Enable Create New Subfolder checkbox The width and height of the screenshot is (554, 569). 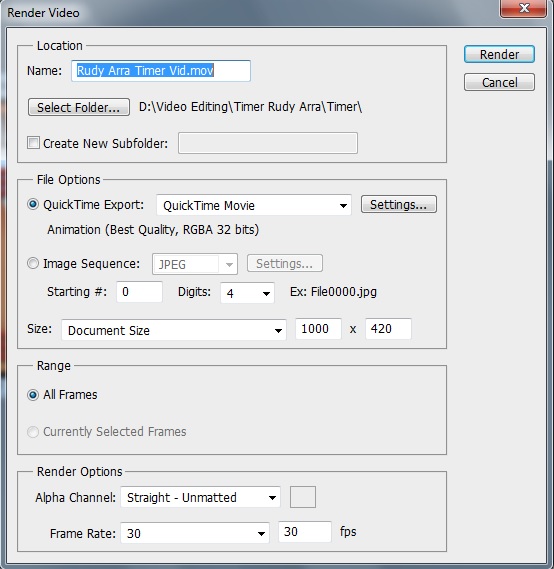tap(33, 143)
